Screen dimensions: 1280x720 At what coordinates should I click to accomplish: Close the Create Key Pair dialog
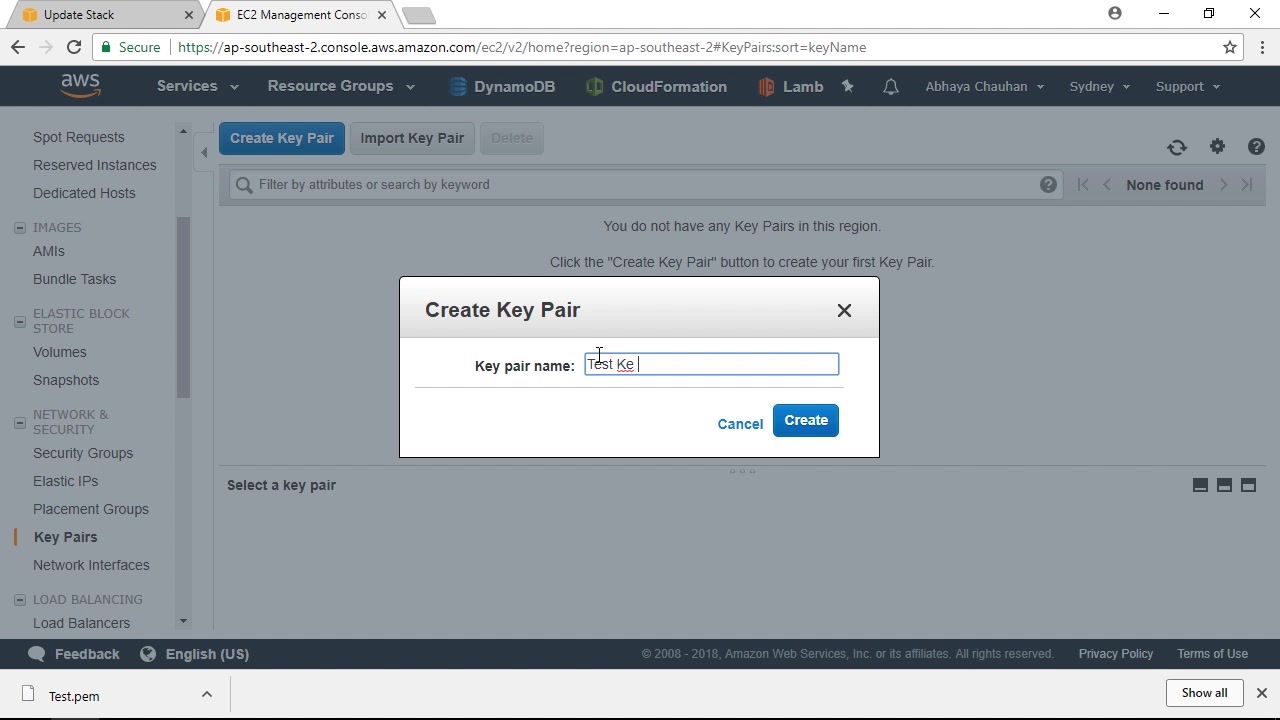(844, 310)
